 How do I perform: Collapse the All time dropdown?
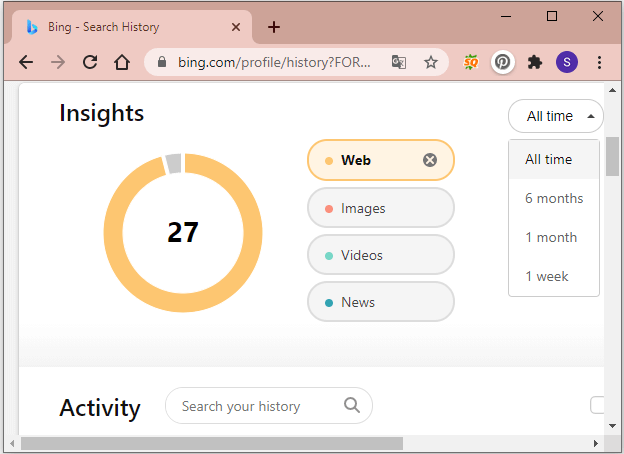click(556, 116)
